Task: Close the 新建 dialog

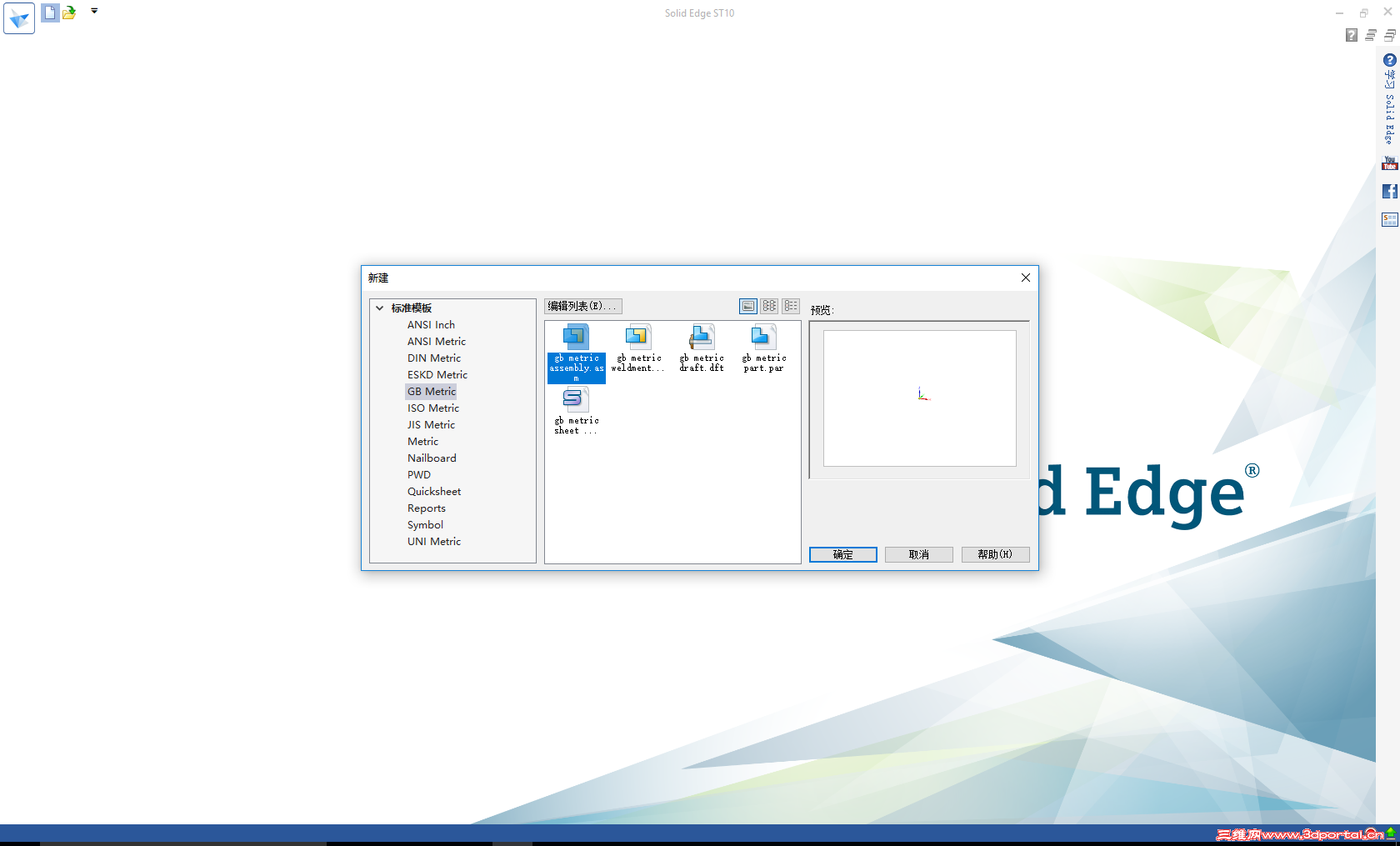Action: 1026,278
